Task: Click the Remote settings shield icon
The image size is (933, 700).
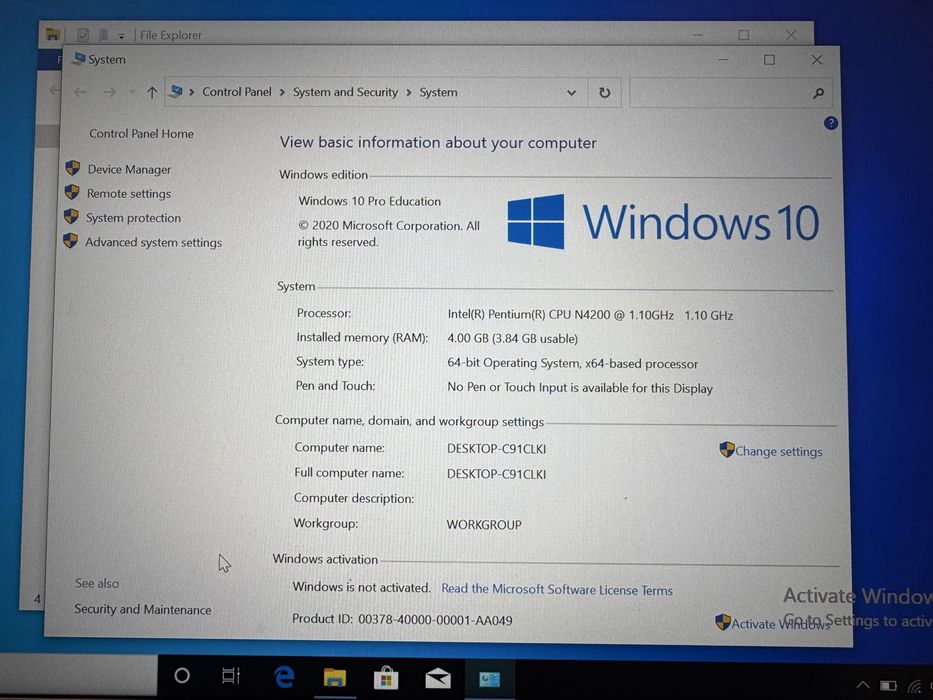Action: click(x=72, y=192)
